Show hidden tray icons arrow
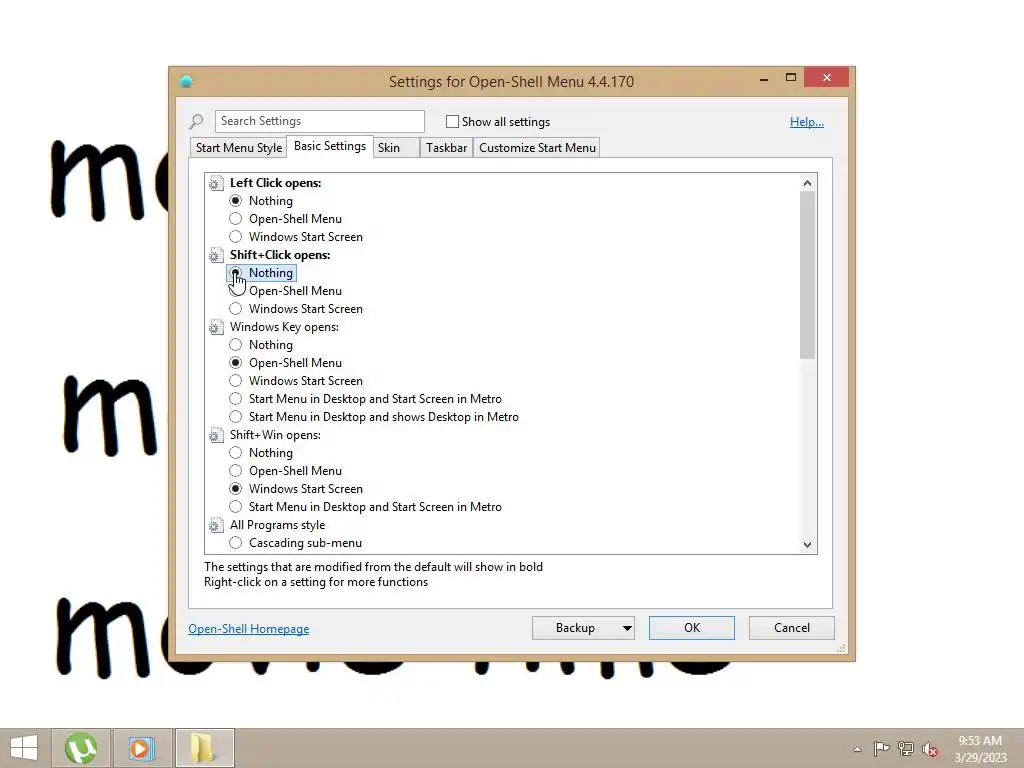The image size is (1024, 768). 857,749
